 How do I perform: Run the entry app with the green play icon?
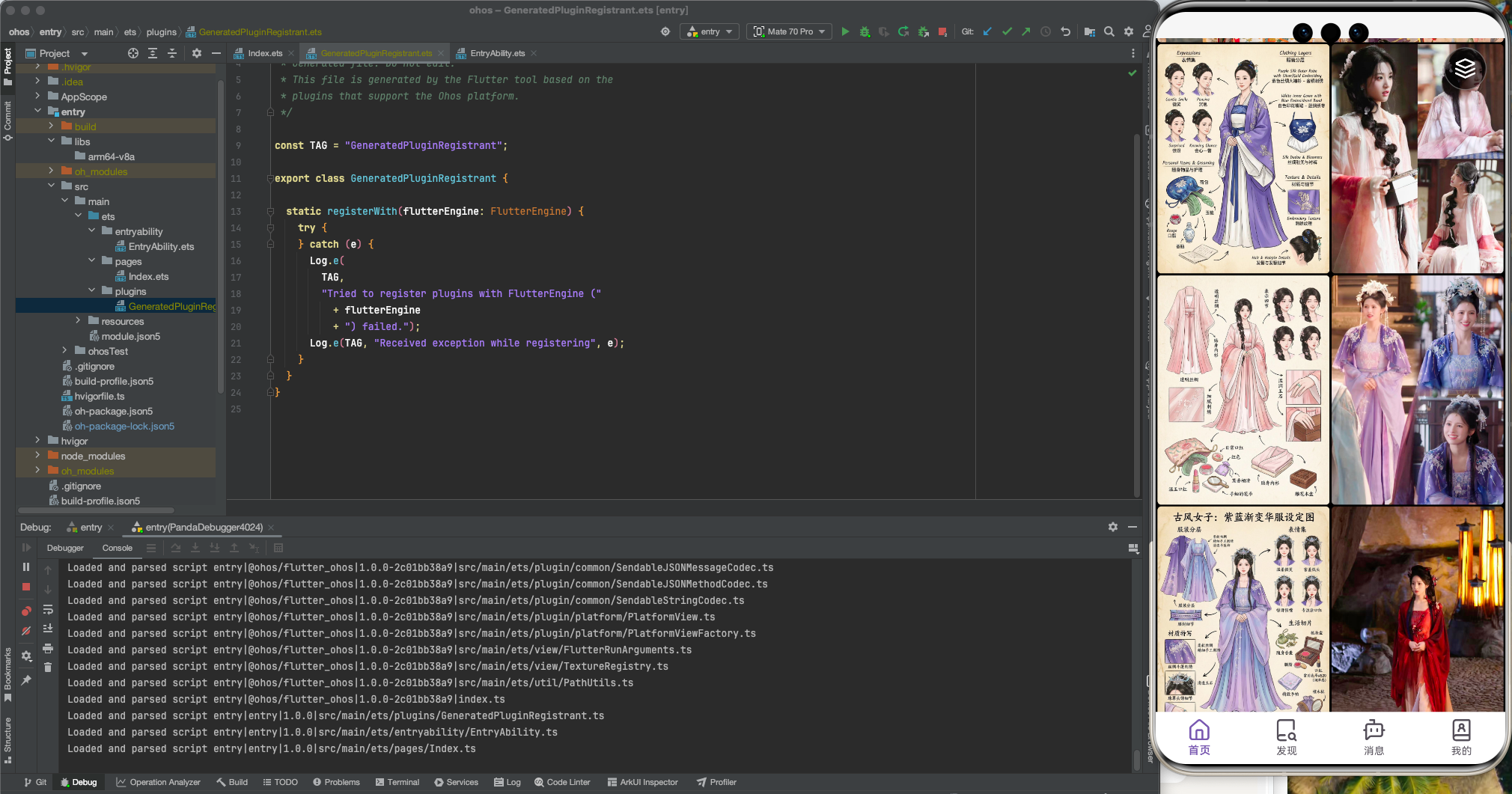tap(845, 31)
